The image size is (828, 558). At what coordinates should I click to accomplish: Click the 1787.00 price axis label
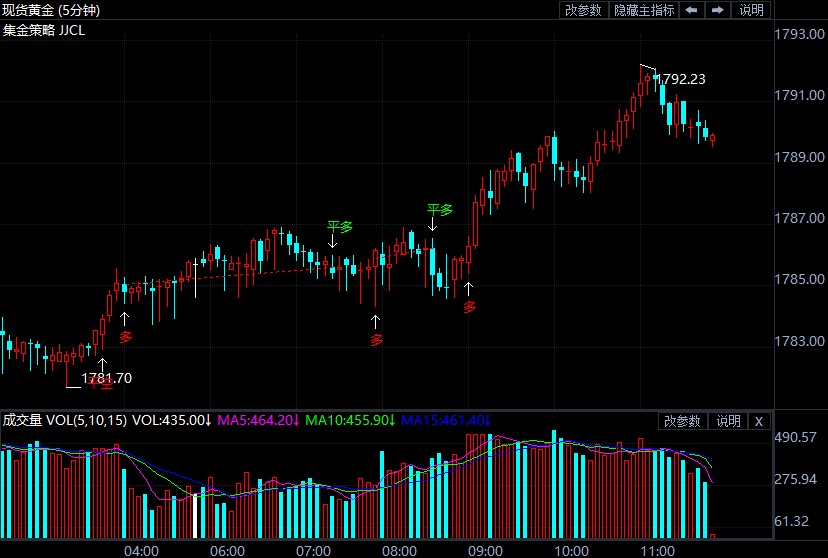pyautogui.click(x=799, y=218)
